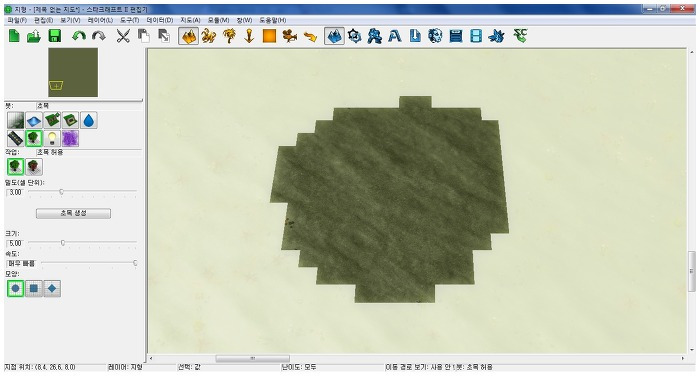Select the green Cliff brush icon
The image size is (700, 376).
pos(71,121)
